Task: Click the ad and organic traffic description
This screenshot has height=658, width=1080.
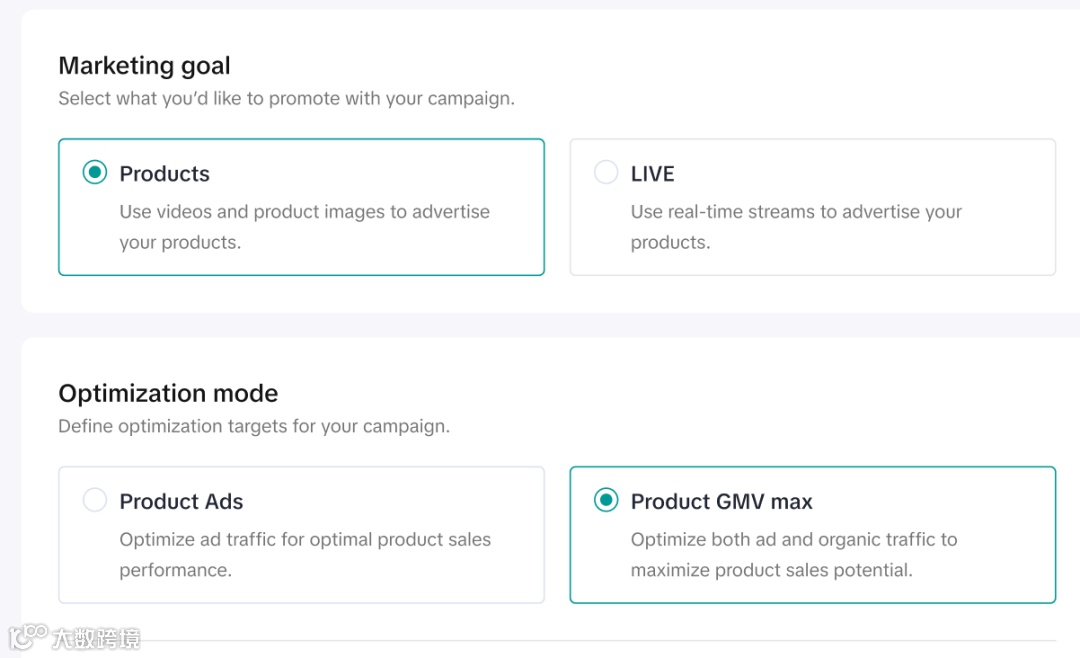Action: [793, 555]
